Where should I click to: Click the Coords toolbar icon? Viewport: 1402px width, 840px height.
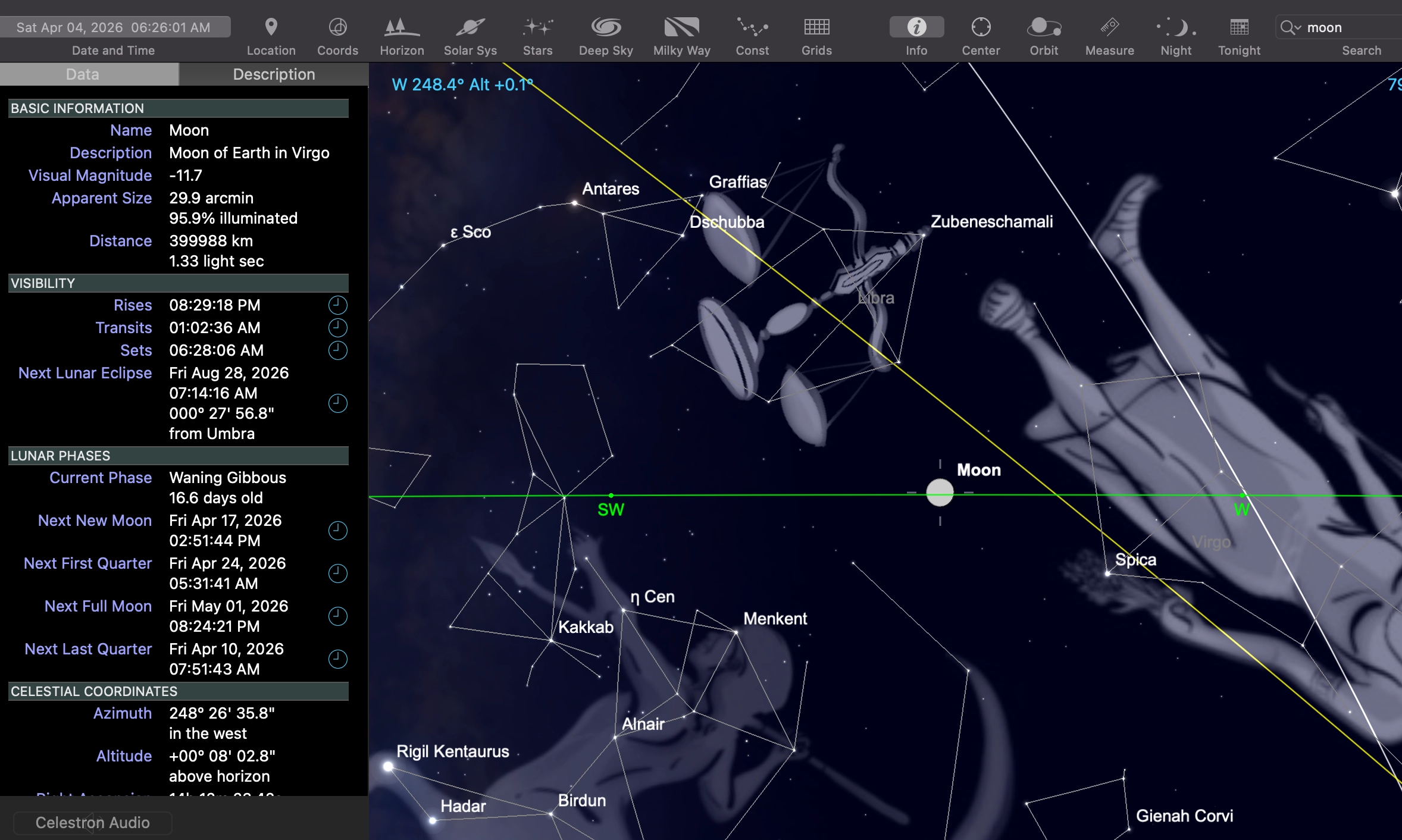tap(337, 27)
